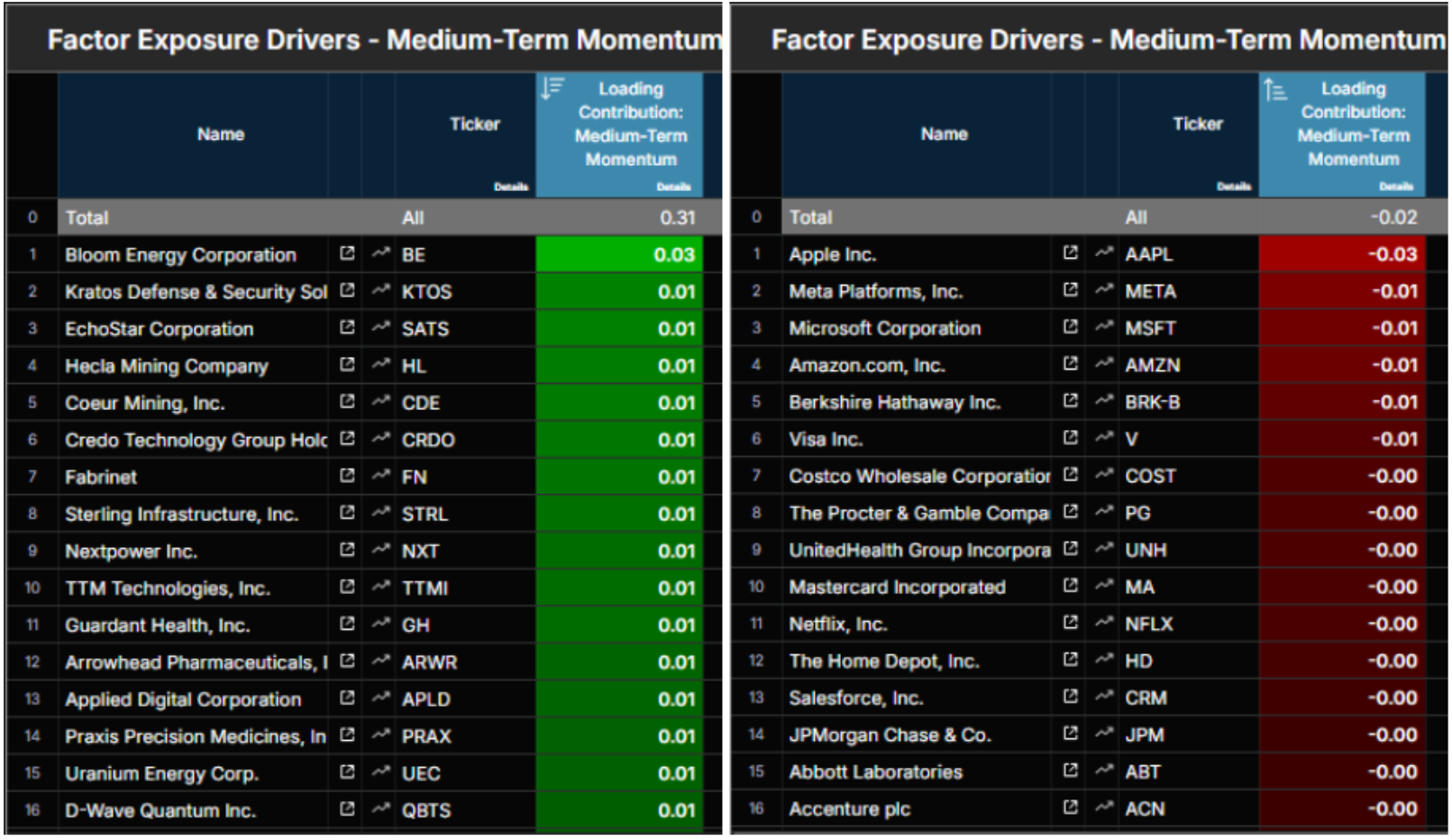Viewport: 1452px width, 840px height.
Task: Click Name column header in left table
Action: (x=221, y=134)
